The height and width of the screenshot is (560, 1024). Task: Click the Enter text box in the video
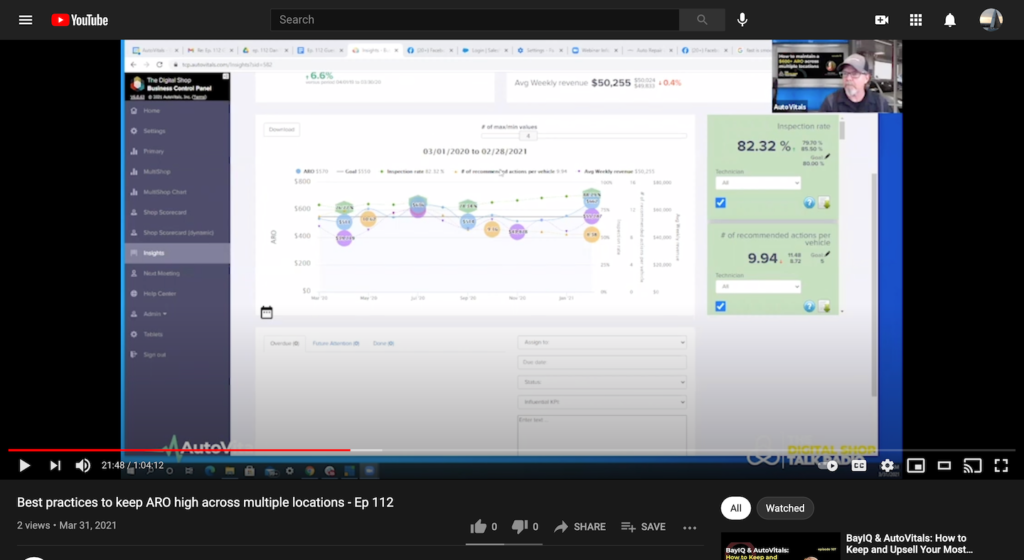(x=602, y=434)
